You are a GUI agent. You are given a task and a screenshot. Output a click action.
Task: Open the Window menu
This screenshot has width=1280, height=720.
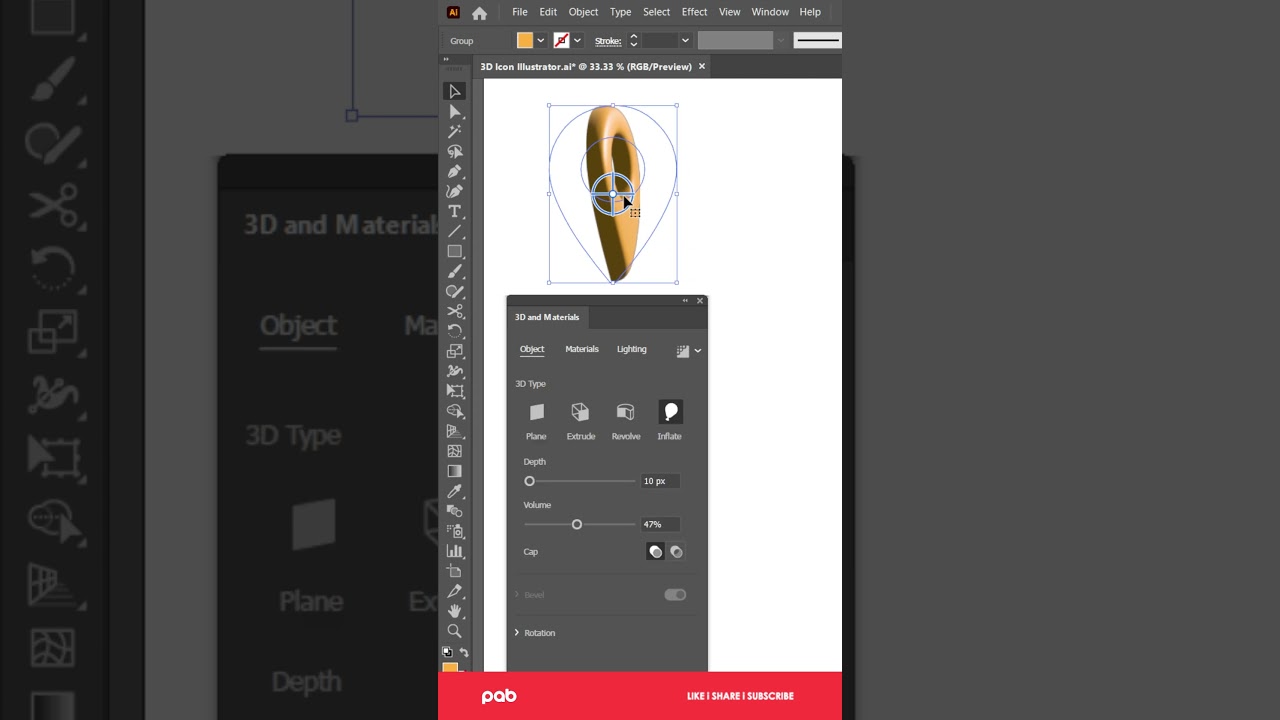[x=770, y=12]
